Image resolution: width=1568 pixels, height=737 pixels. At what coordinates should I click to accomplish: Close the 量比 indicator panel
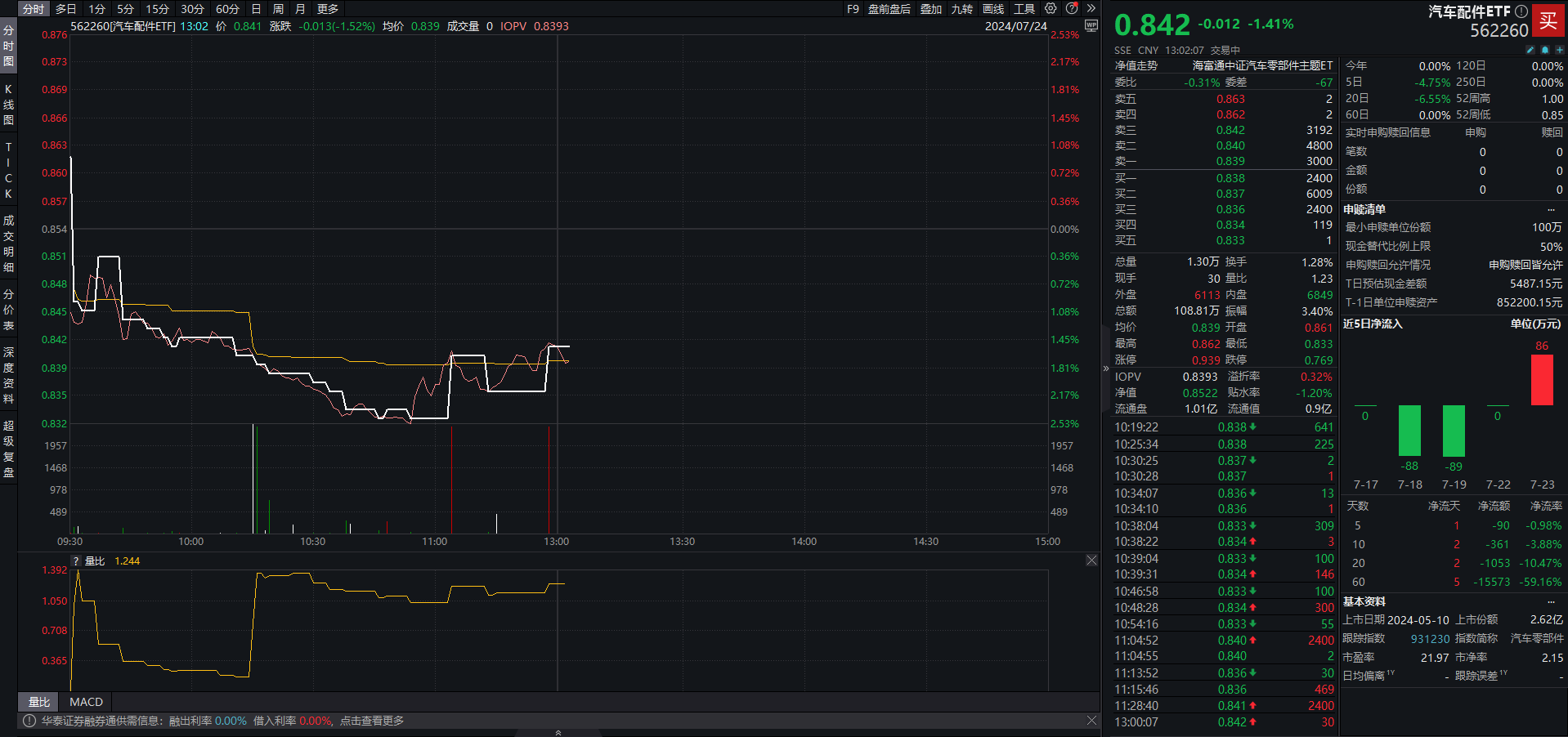tap(1091, 561)
